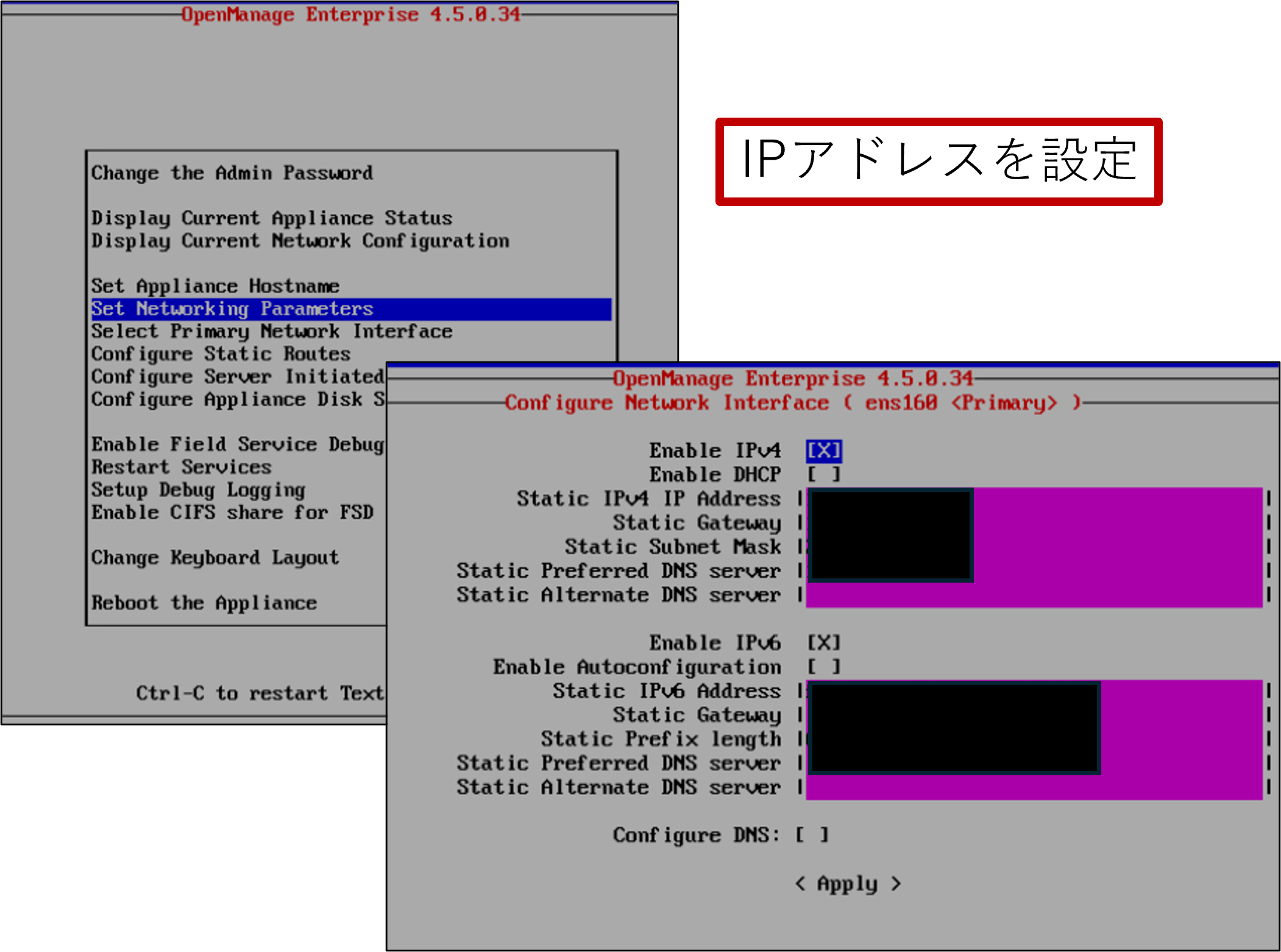This screenshot has width=1281, height=952.
Task: Choose Change Keyboard Layout option
Action: (215, 558)
